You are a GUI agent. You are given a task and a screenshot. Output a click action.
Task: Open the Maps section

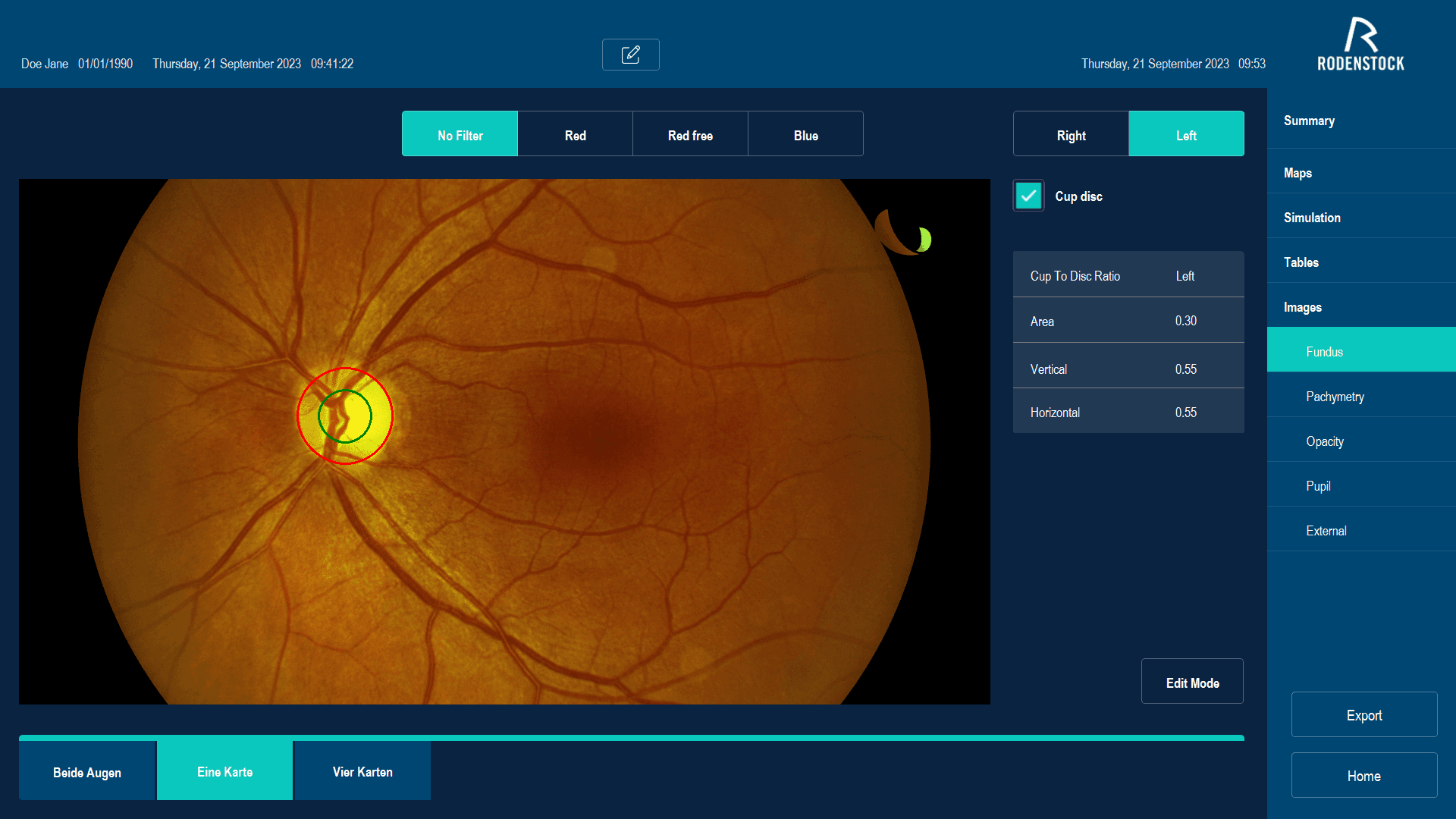click(x=1298, y=173)
